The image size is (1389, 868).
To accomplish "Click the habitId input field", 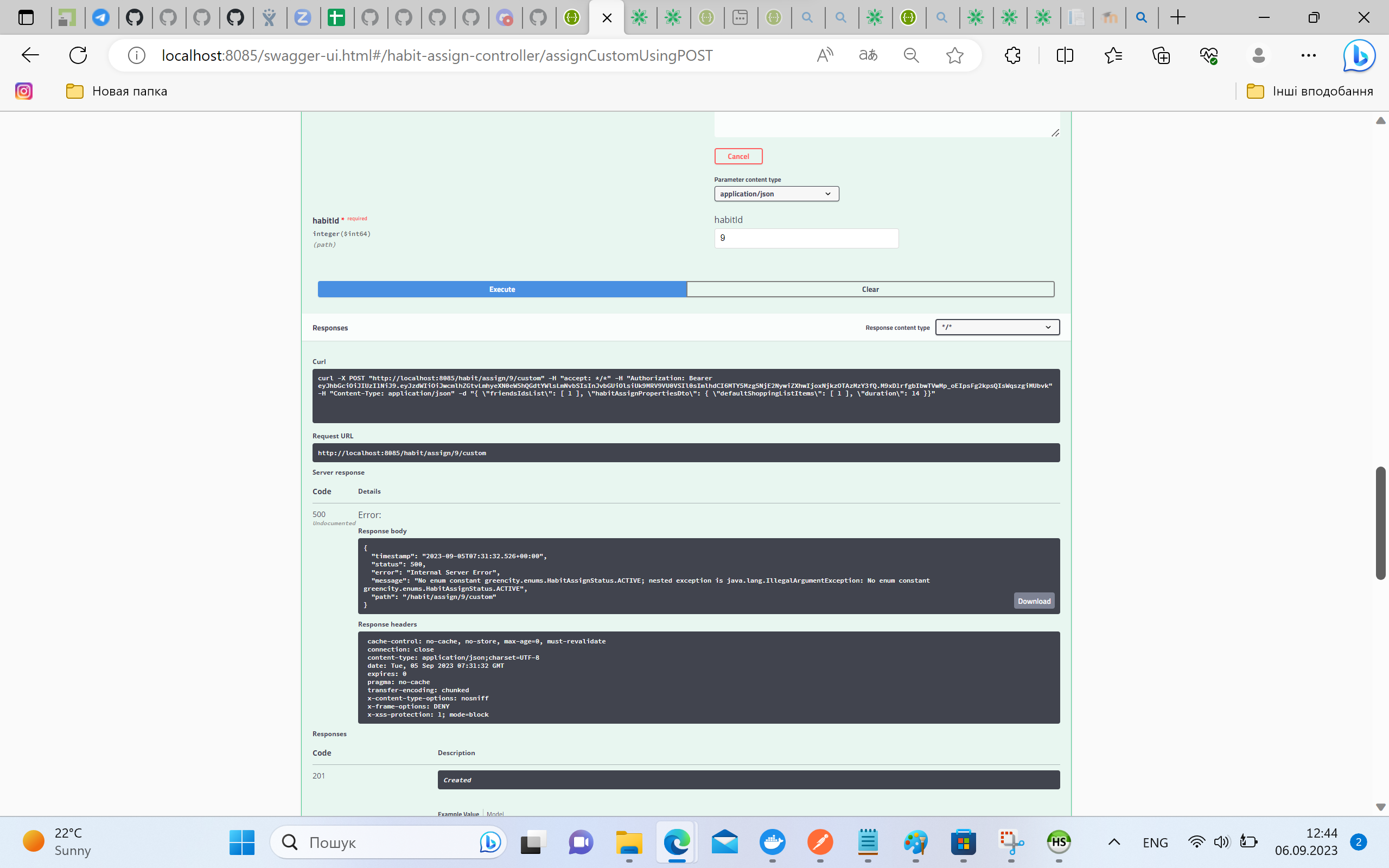I will (806, 238).
